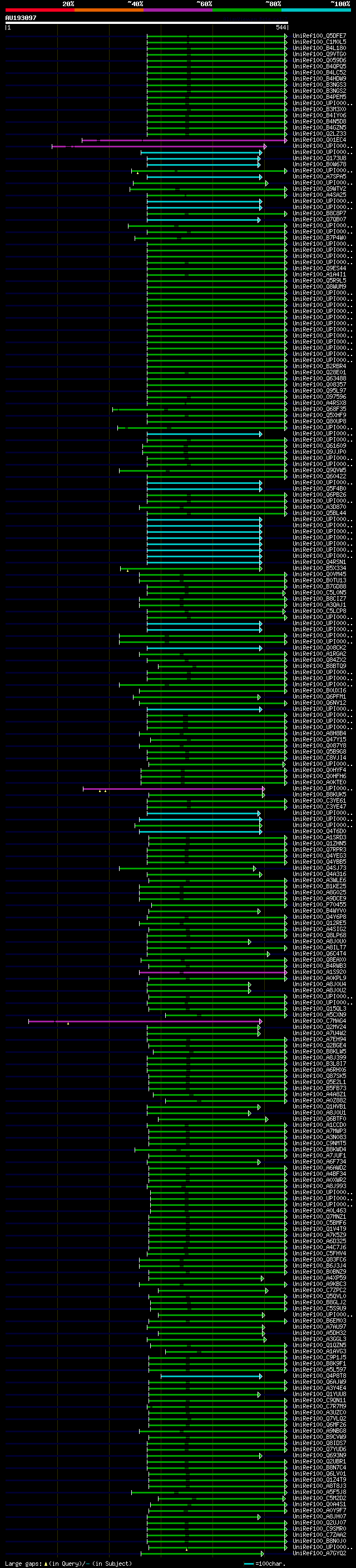Click the magenta alignment bar for A1S920
Viewport: 356px width, 1568px height.
pos(213,973)
